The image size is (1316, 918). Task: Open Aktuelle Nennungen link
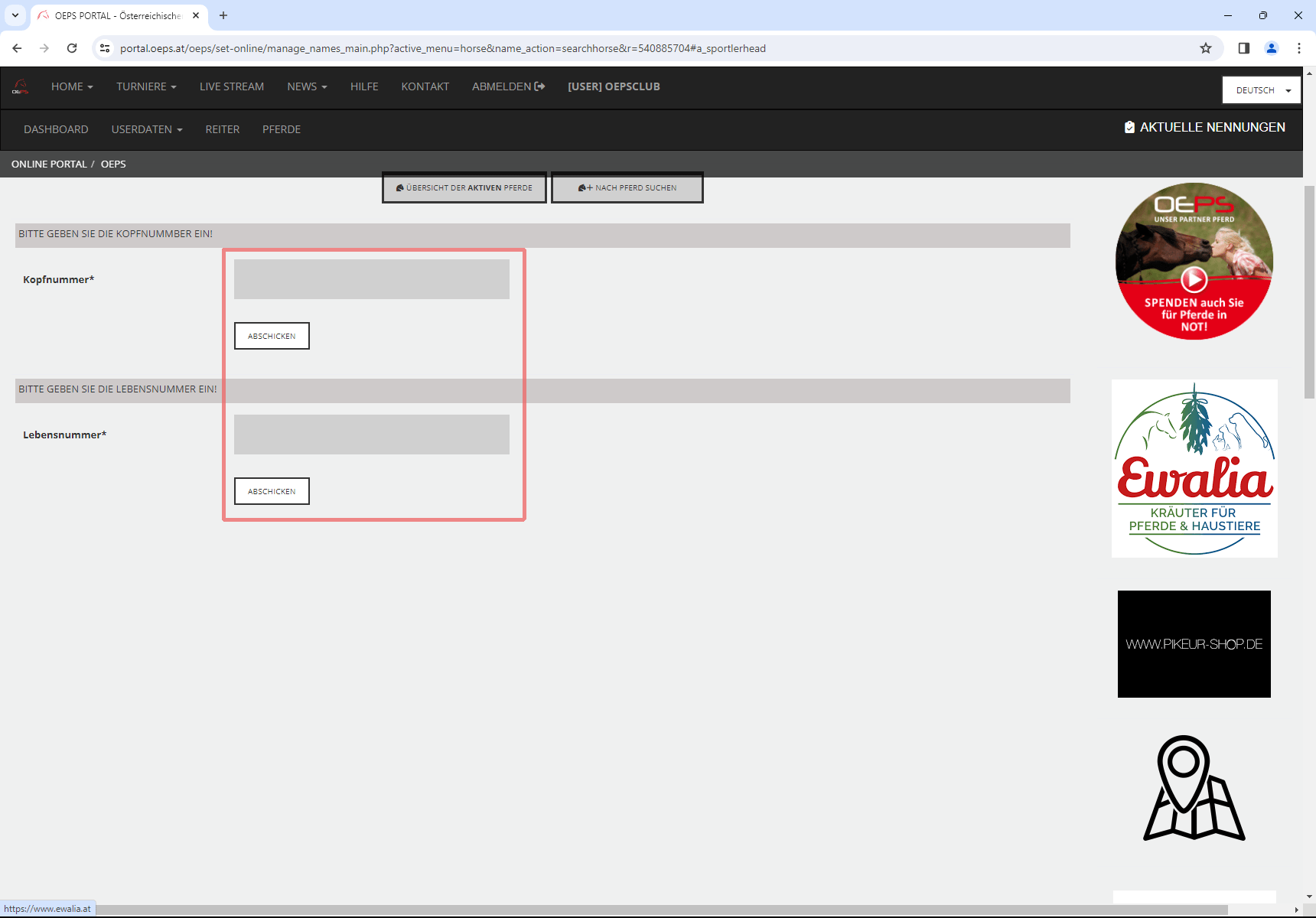pyautogui.click(x=1204, y=127)
